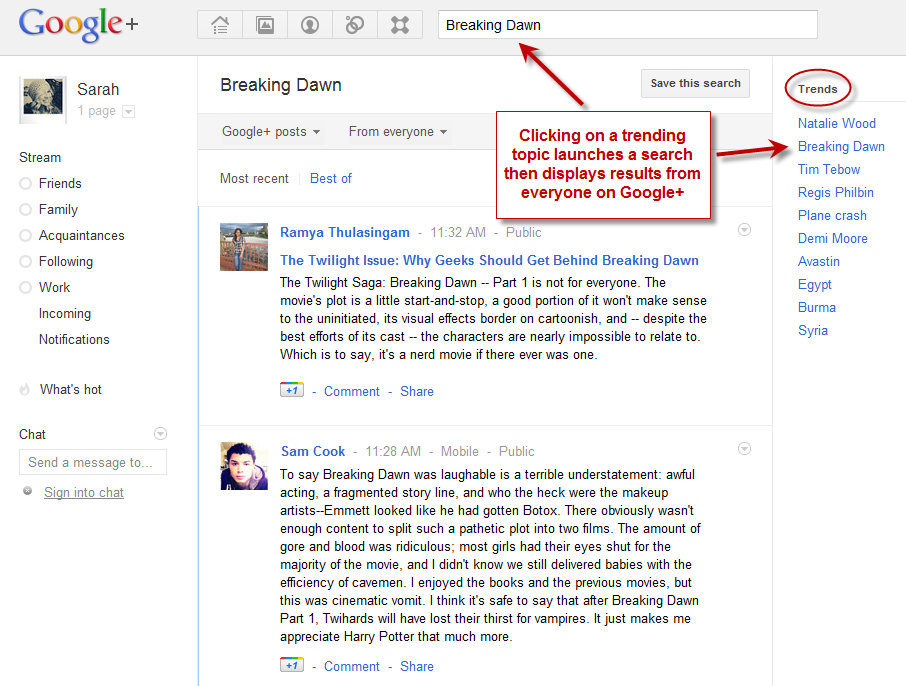The height and width of the screenshot is (686, 906).
Task: Give a +1 to Ramya Thulasingam's post
Action: pyautogui.click(x=291, y=390)
